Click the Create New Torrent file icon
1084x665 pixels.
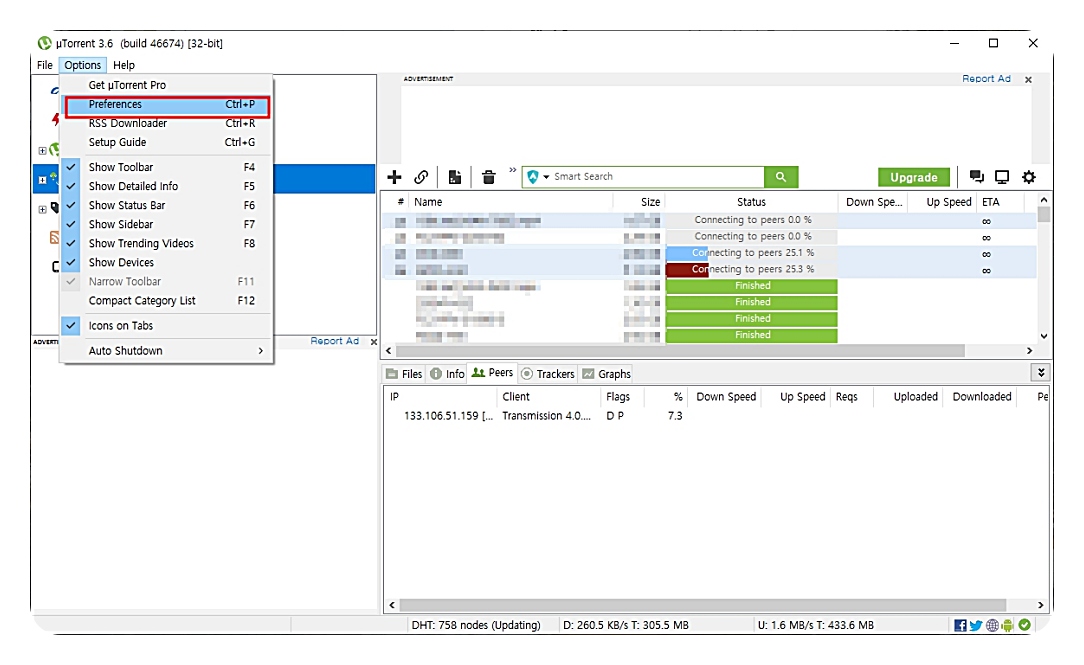tap(454, 177)
